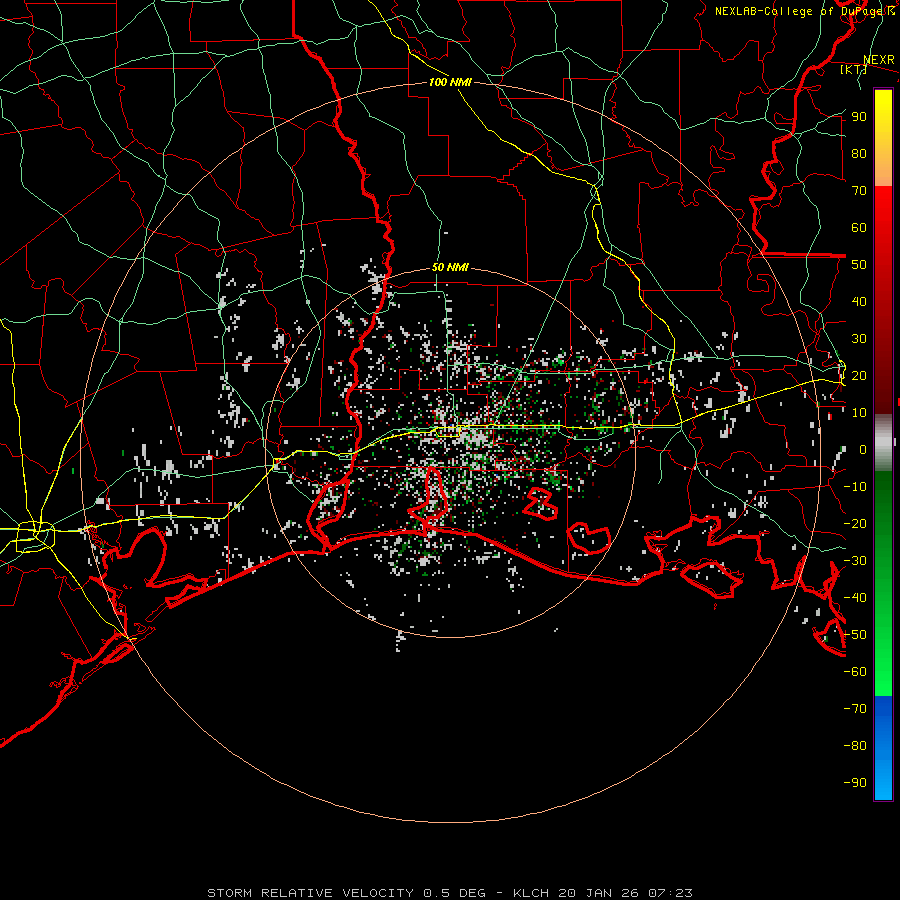
Task: Click the "10" scale value
Action: tap(859, 413)
